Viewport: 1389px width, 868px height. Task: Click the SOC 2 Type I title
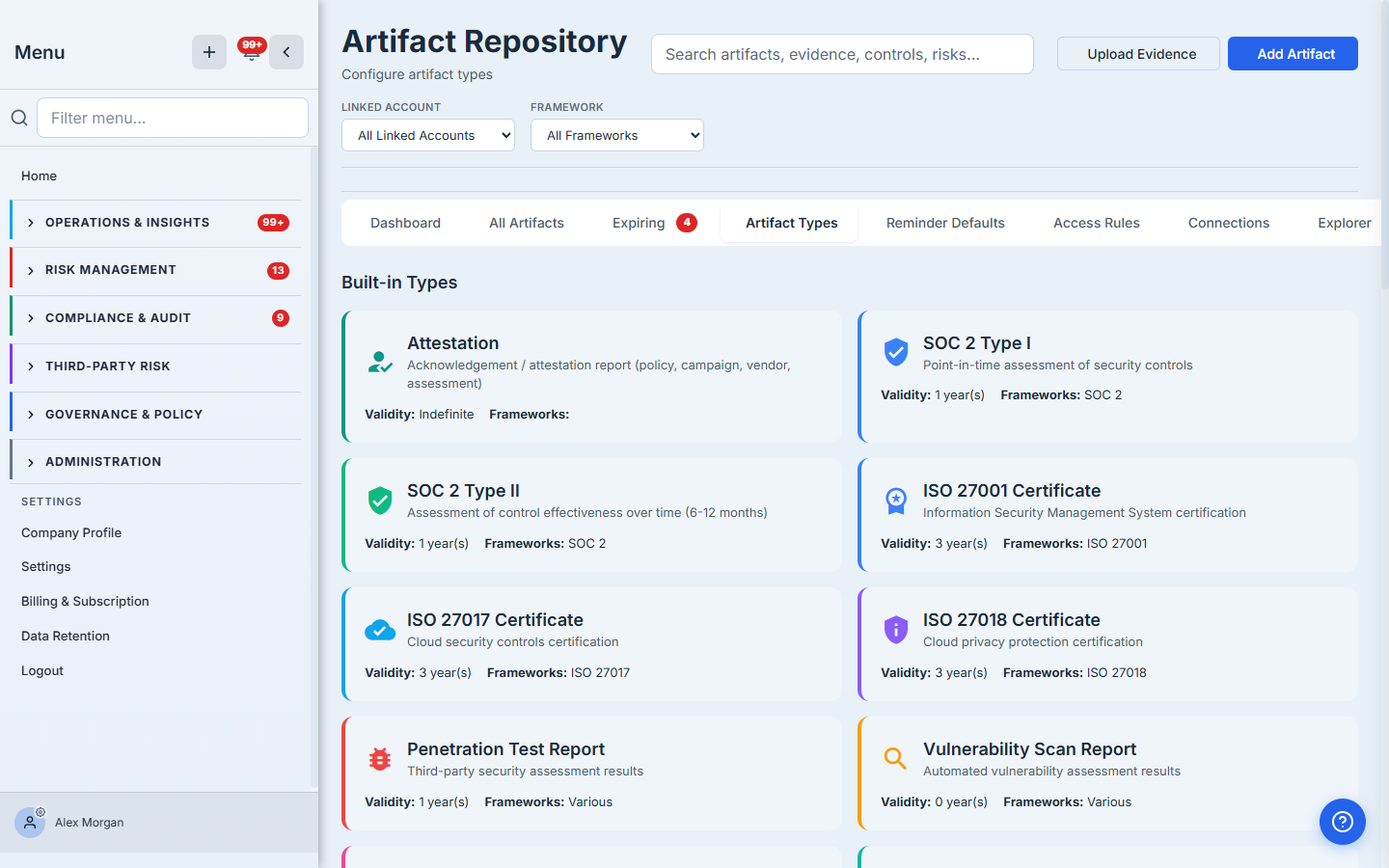point(977,343)
